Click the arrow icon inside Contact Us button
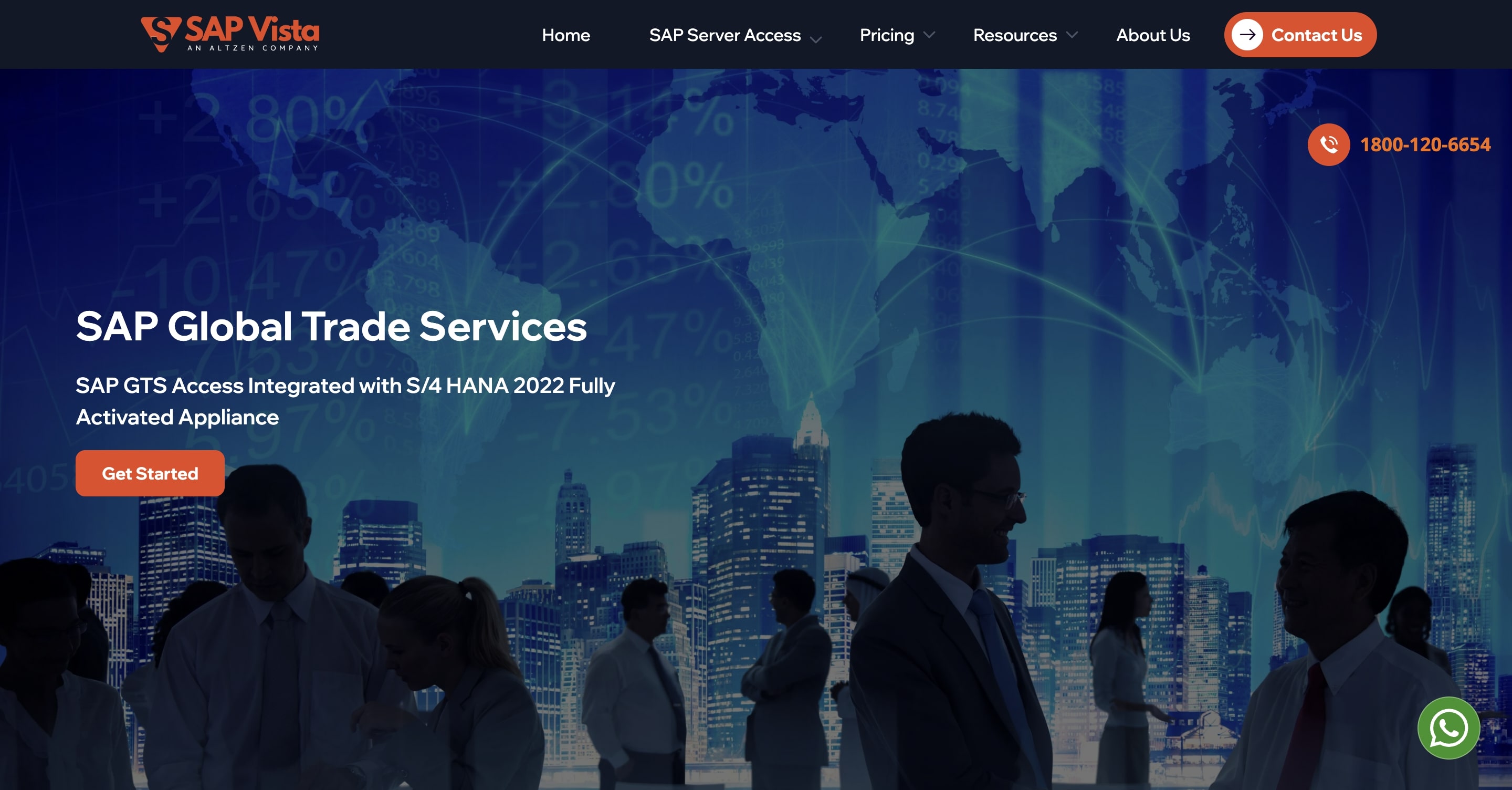 coord(1248,35)
